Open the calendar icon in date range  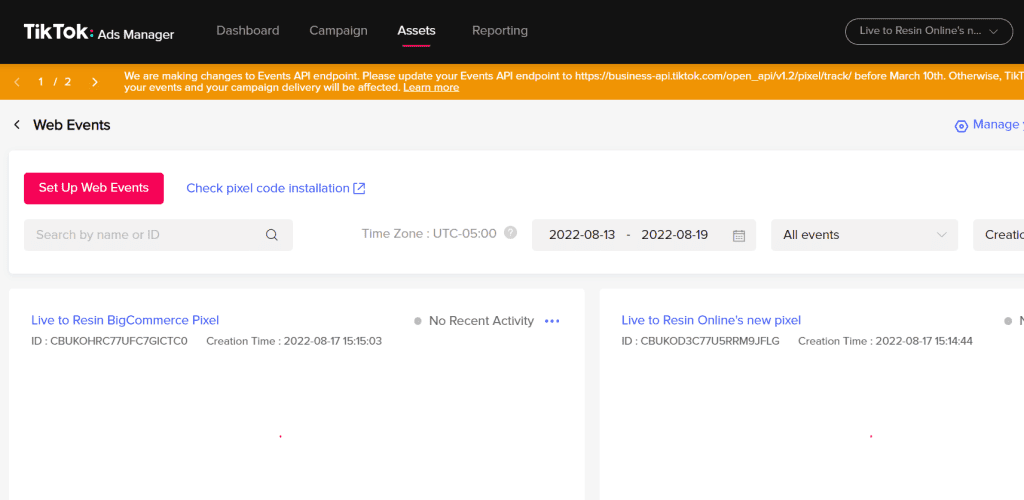(x=739, y=236)
